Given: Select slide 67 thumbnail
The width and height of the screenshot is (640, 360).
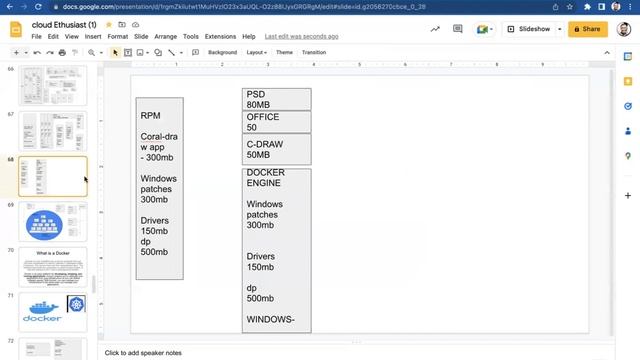Looking at the screenshot, I should click(x=53, y=131).
